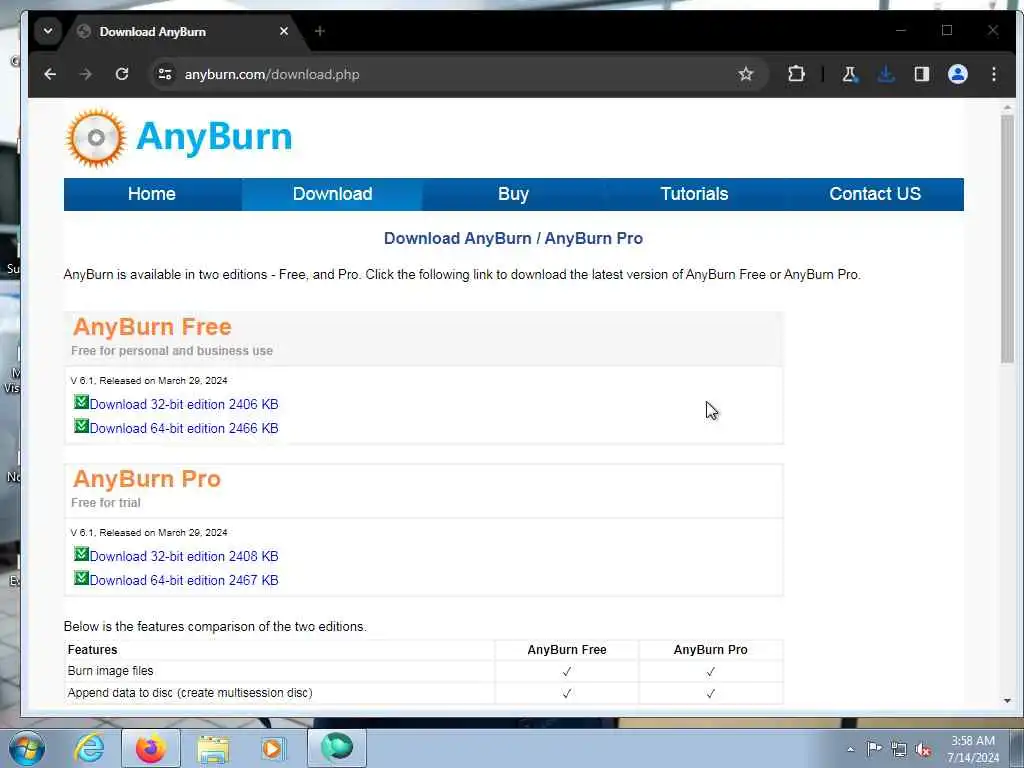
Task: Open site information icon in address bar
Action: point(165,74)
